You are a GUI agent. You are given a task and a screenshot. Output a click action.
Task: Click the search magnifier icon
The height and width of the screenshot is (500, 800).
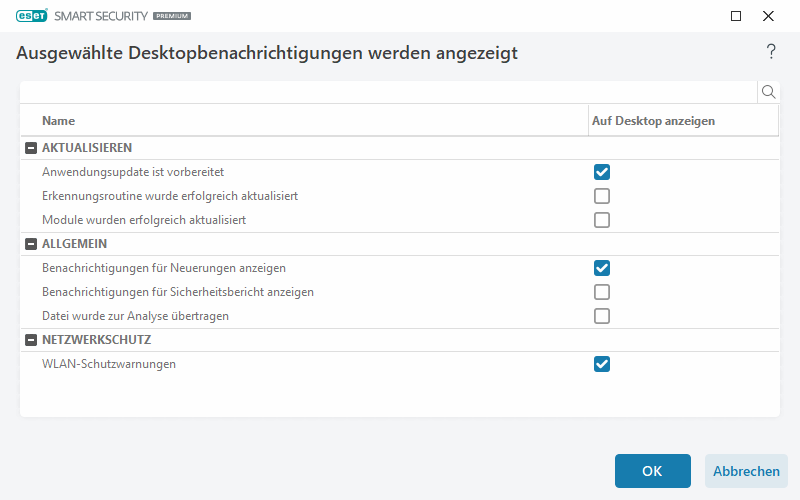(x=769, y=92)
